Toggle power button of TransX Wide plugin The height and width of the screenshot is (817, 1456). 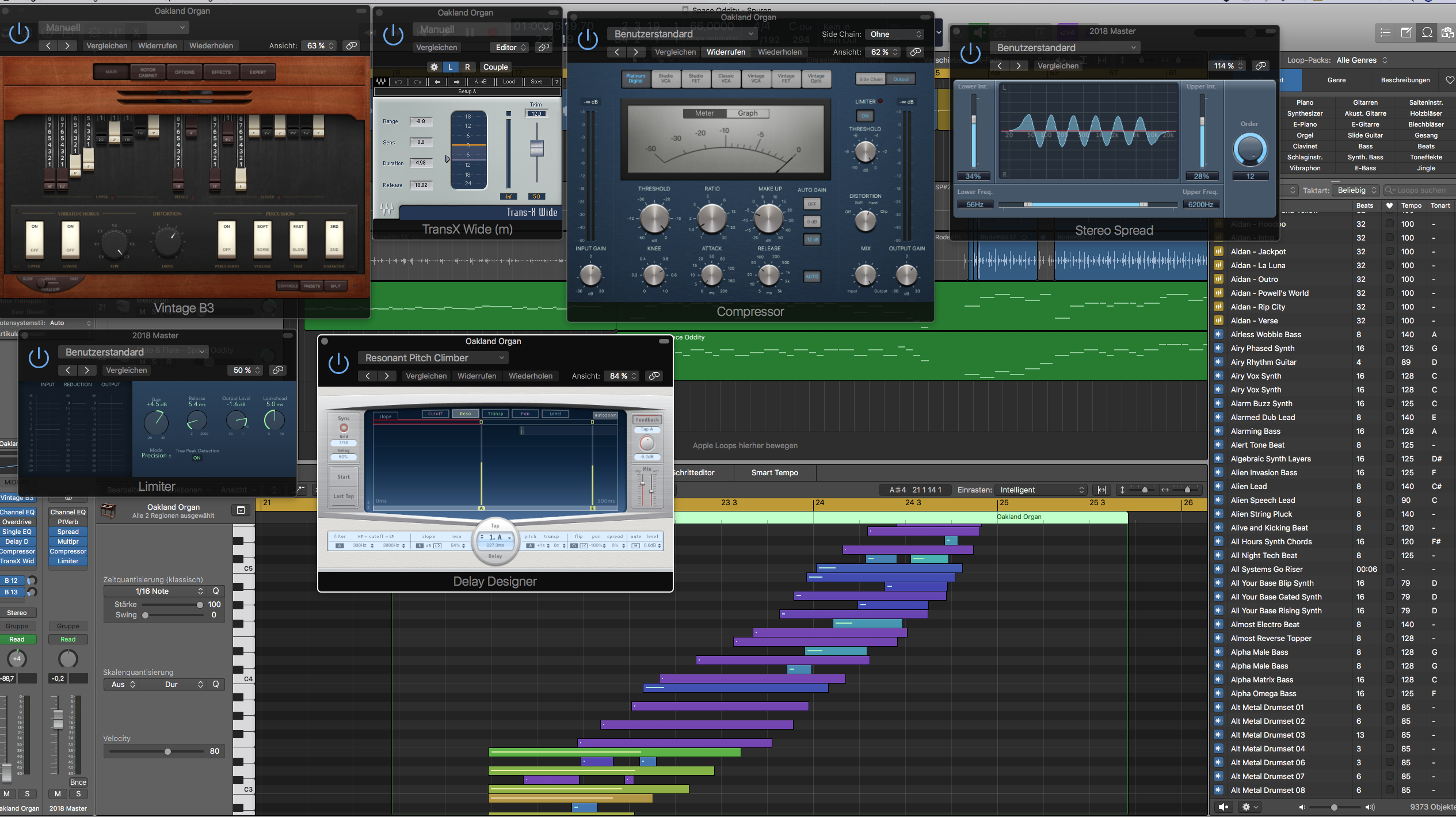(394, 35)
